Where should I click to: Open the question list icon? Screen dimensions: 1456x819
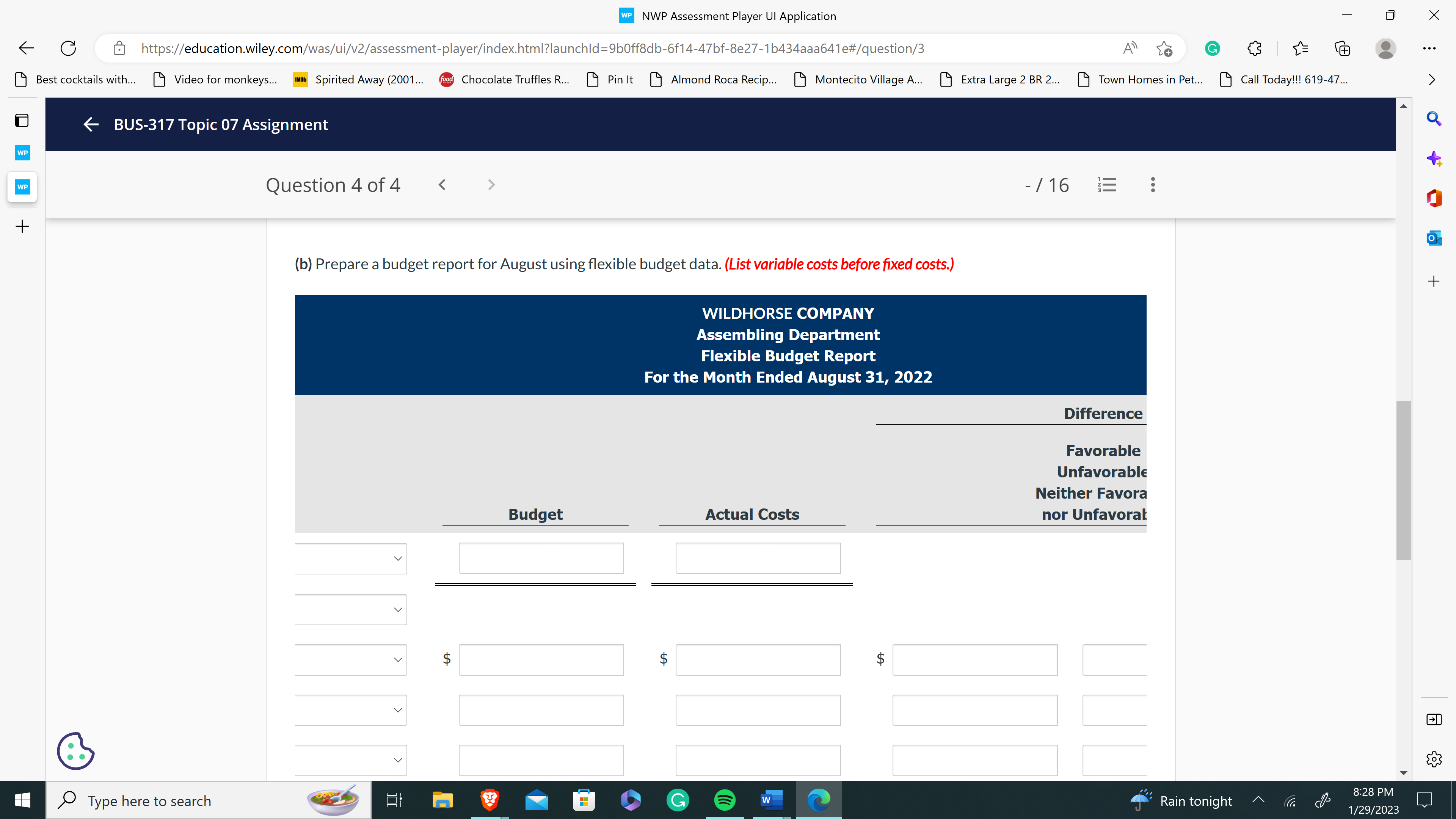[1107, 185]
